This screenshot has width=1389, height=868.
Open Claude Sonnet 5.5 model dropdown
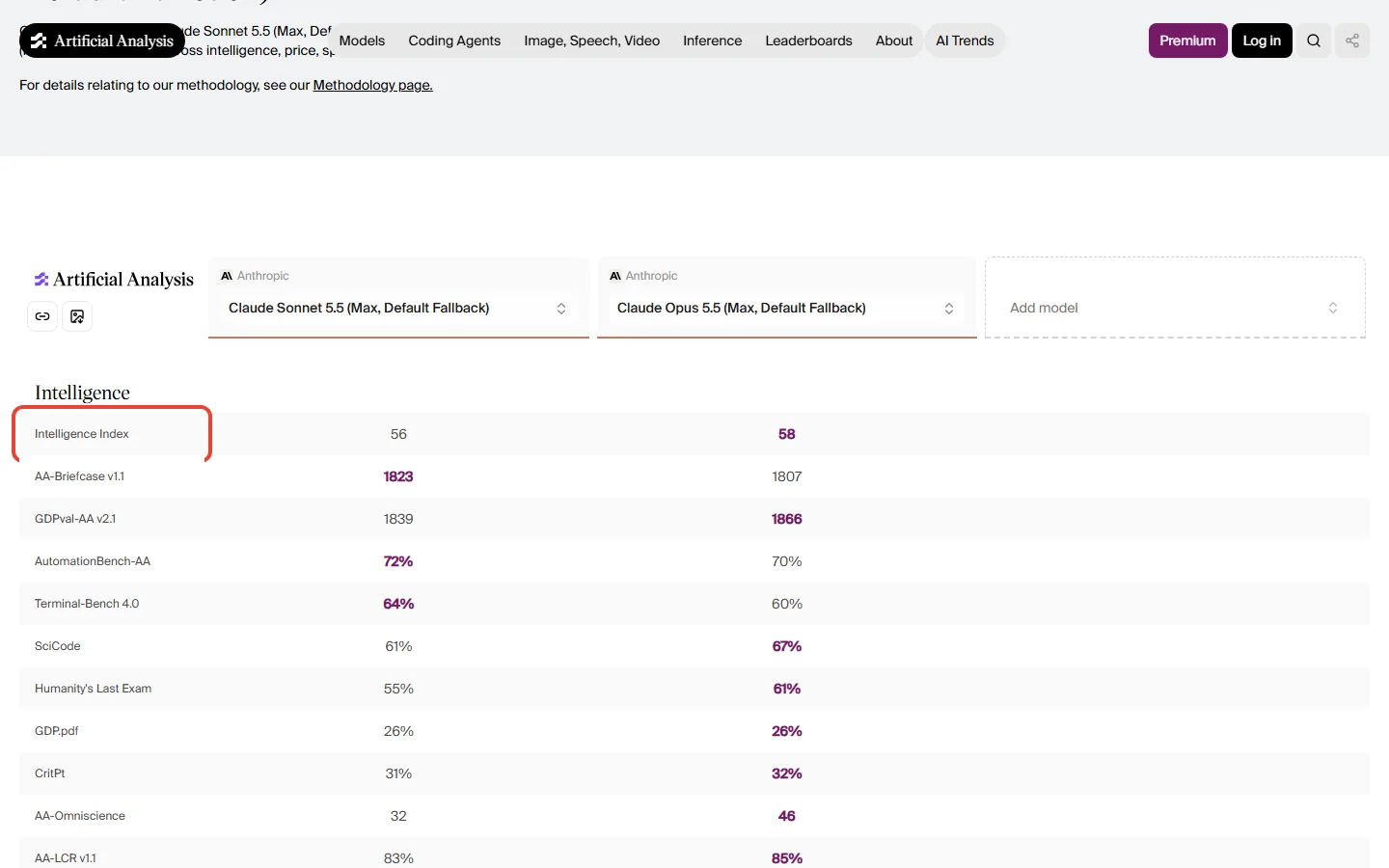[x=398, y=308]
